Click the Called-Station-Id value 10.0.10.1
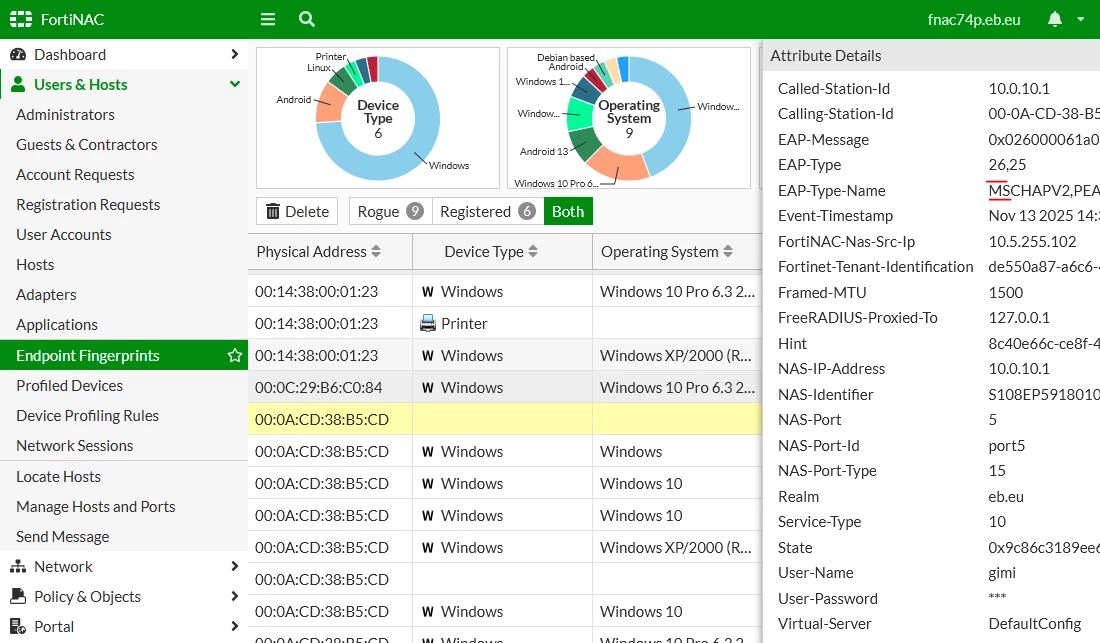Viewport: 1100px width, 643px height. click(x=1019, y=89)
